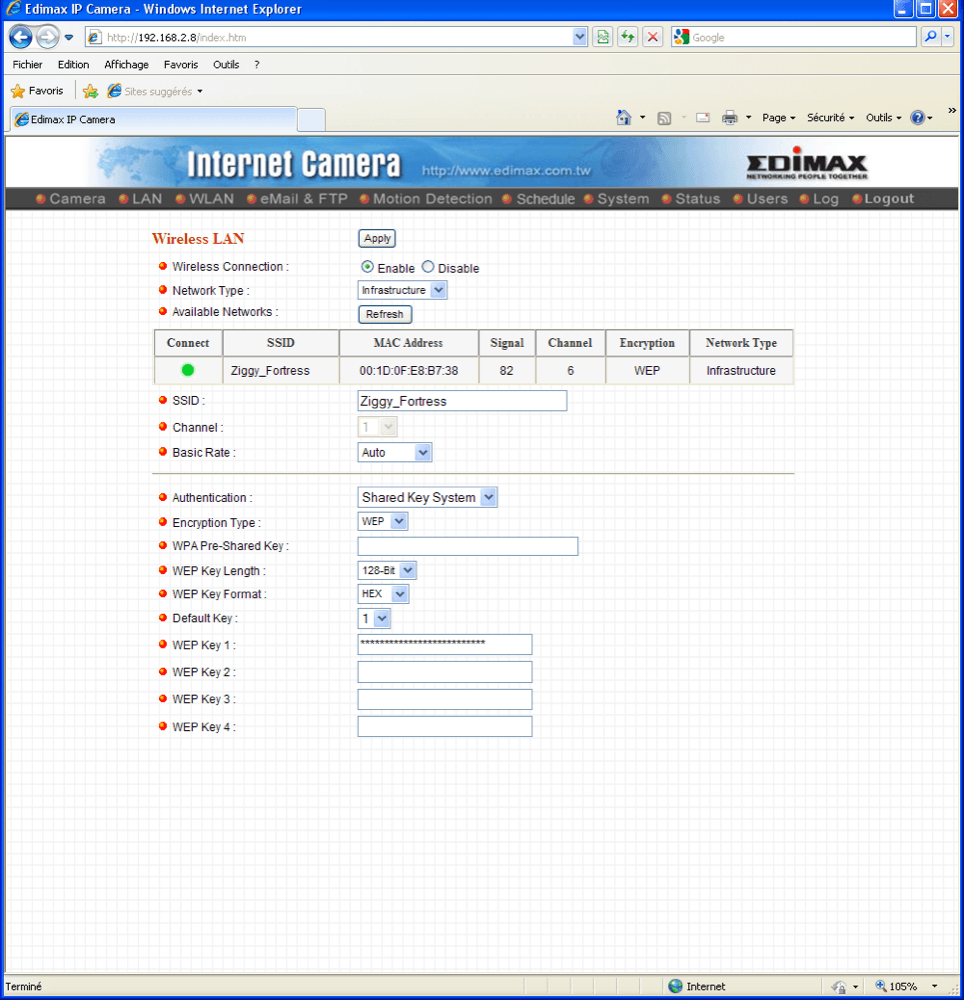
Task: Open the WEP Key Format dropdown
Action: tap(383, 594)
